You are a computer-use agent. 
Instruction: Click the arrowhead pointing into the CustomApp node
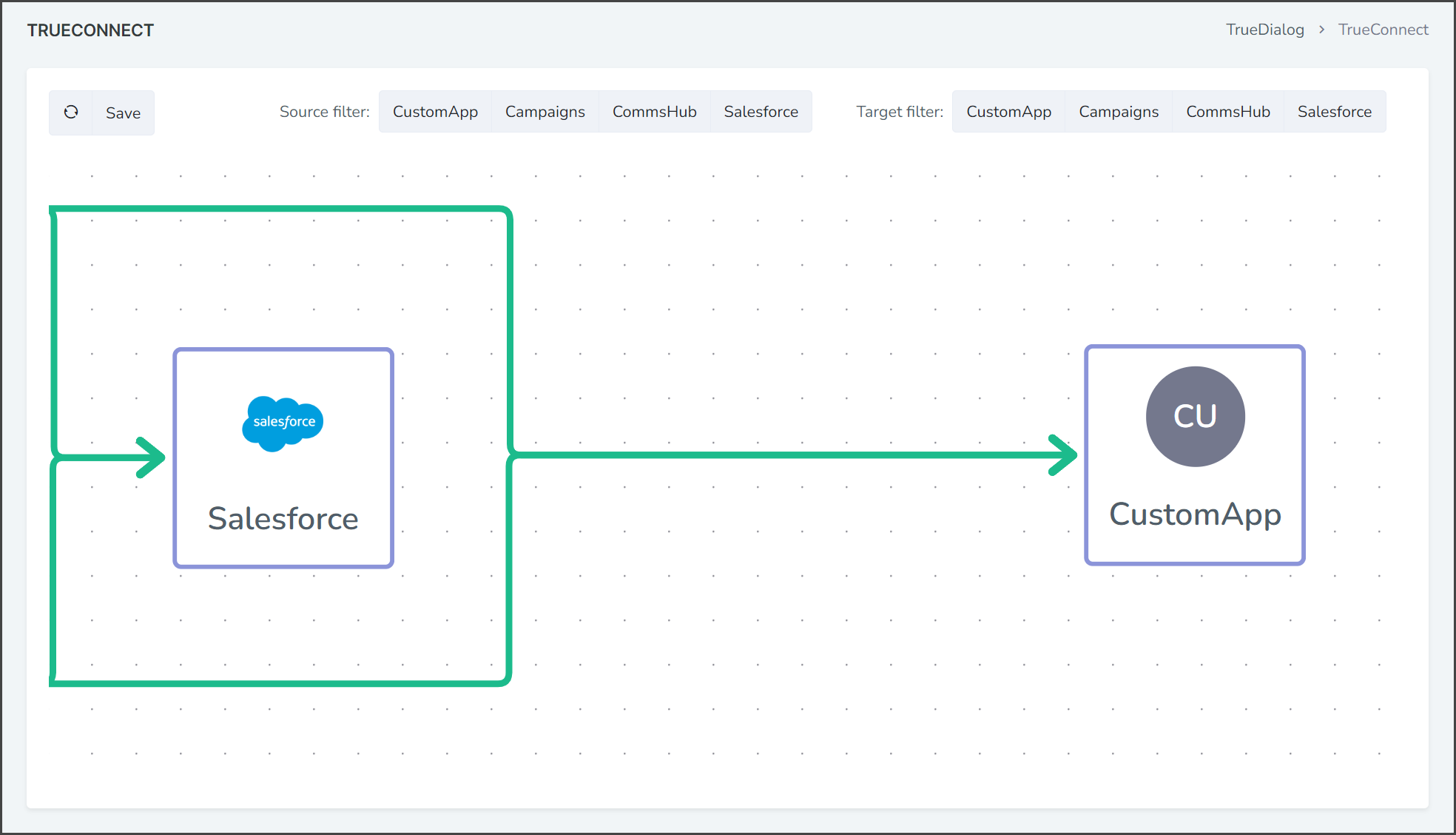[1063, 455]
